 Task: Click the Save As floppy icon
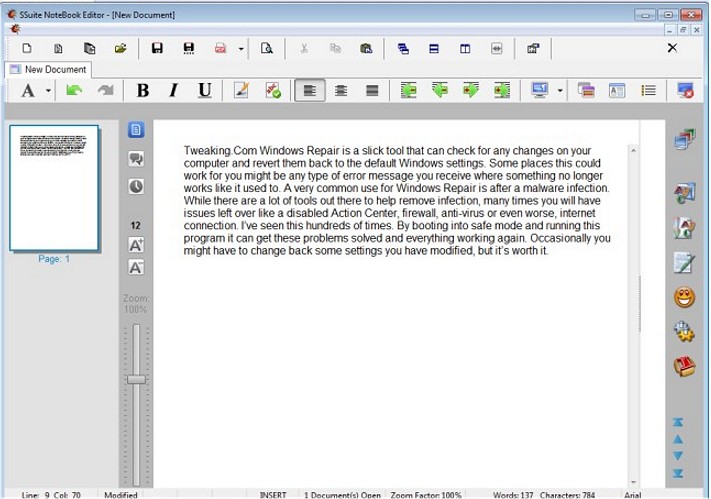click(189, 48)
